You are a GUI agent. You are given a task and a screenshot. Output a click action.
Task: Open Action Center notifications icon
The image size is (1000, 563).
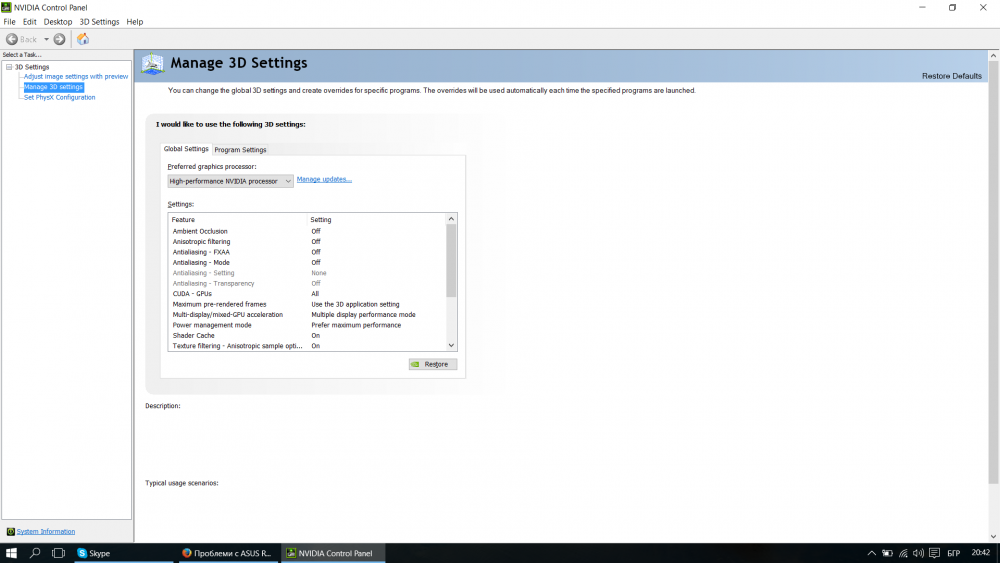tap(934, 553)
